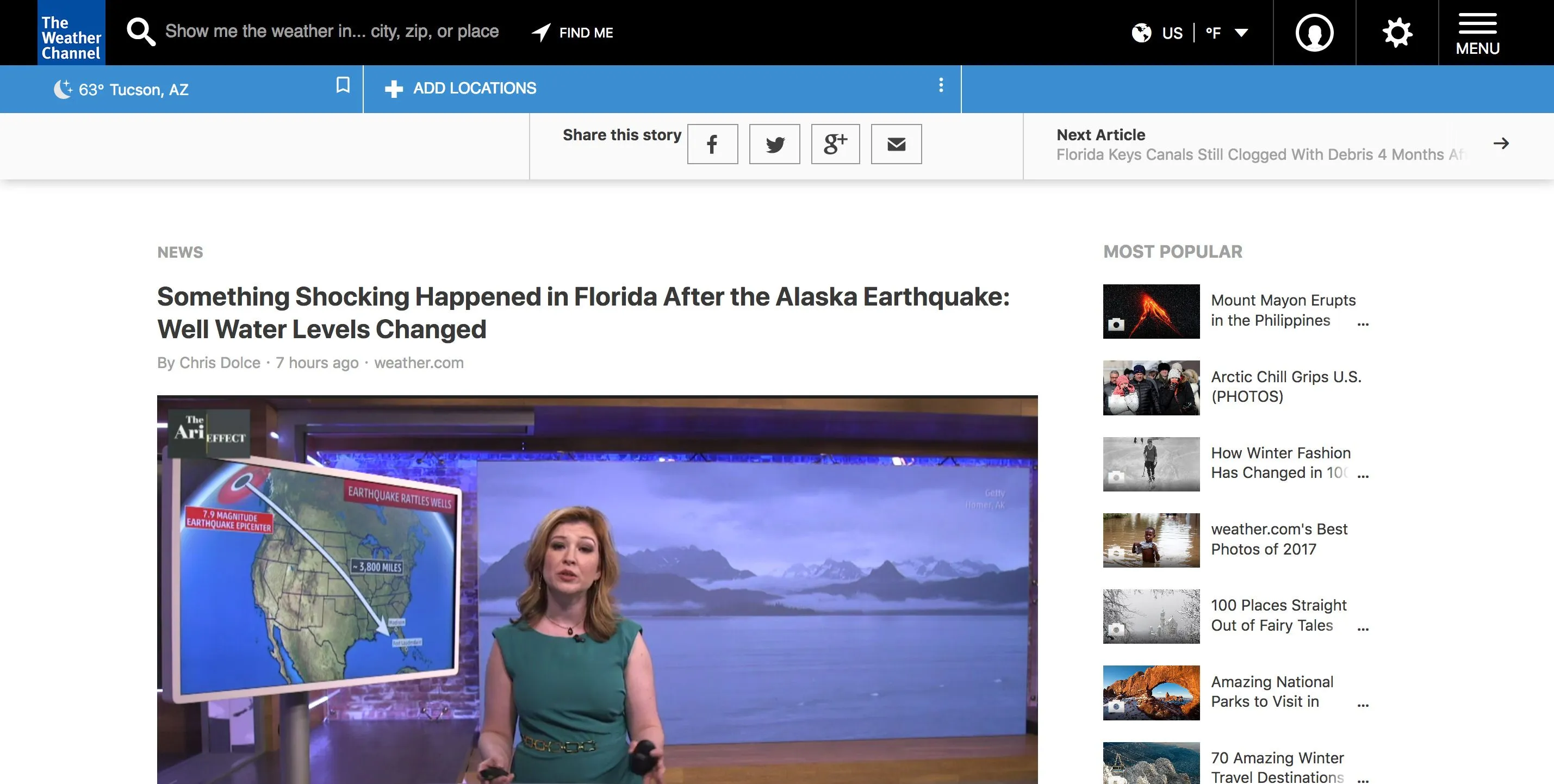The image size is (1554, 784).
Task: Open settings gear icon
Action: (x=1397, y=33)
